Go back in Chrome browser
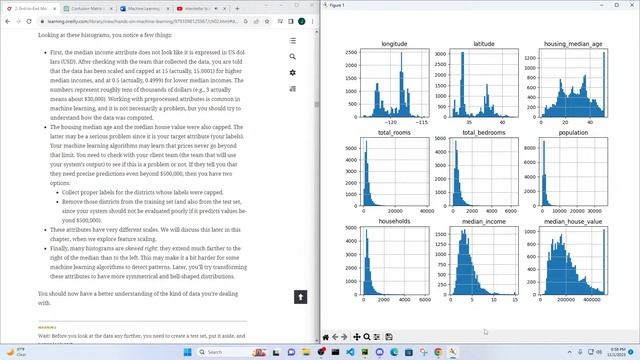This screenshot has height=360, width=640. [x=8, y=21]
